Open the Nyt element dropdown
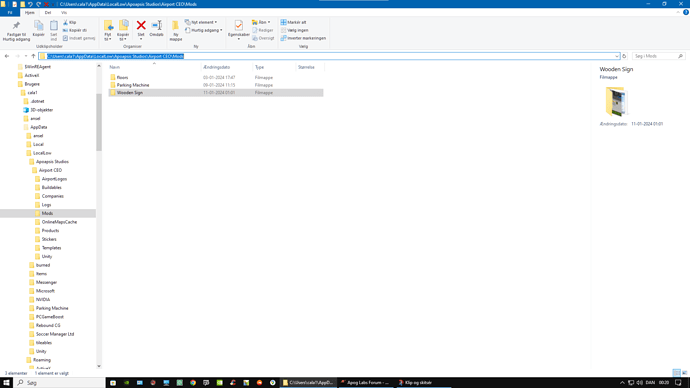This screenshot has width=690, height=388. point(201,22)
